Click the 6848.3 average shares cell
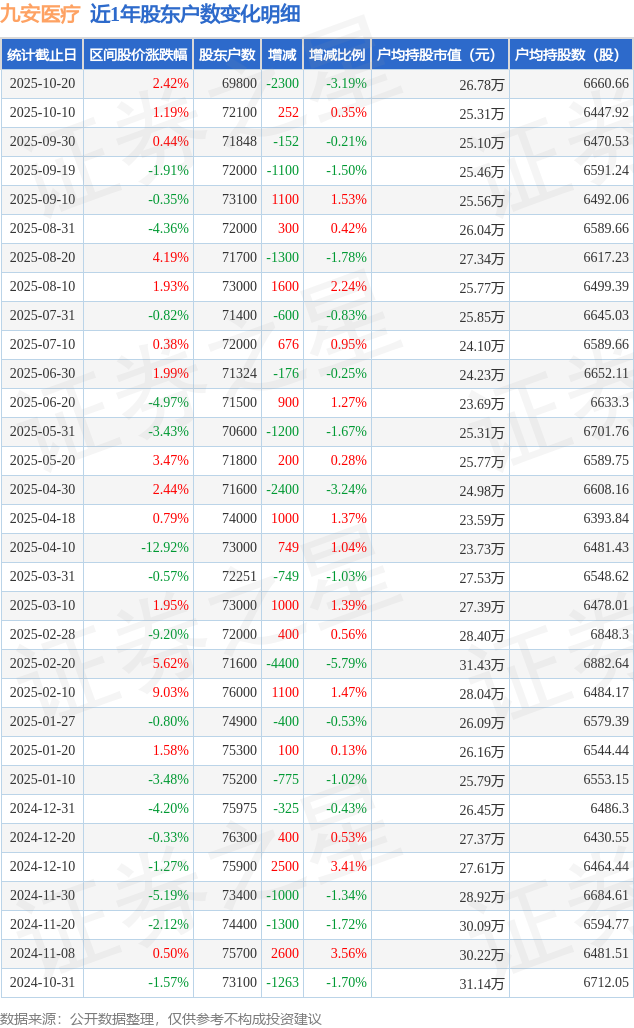Screen dimensions: 634x1028 [608, 635]
